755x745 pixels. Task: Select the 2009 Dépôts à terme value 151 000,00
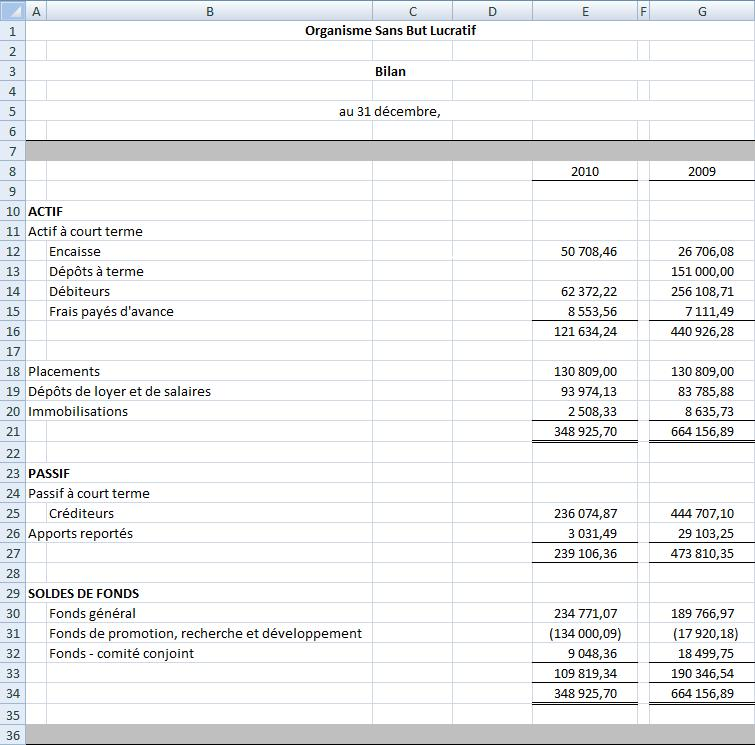[701, 271]
